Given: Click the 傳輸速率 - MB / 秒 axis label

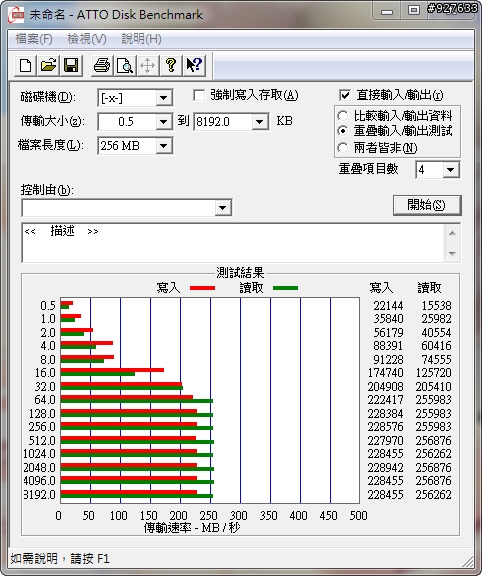Looking at the screenshot, I should pos(191,528).
